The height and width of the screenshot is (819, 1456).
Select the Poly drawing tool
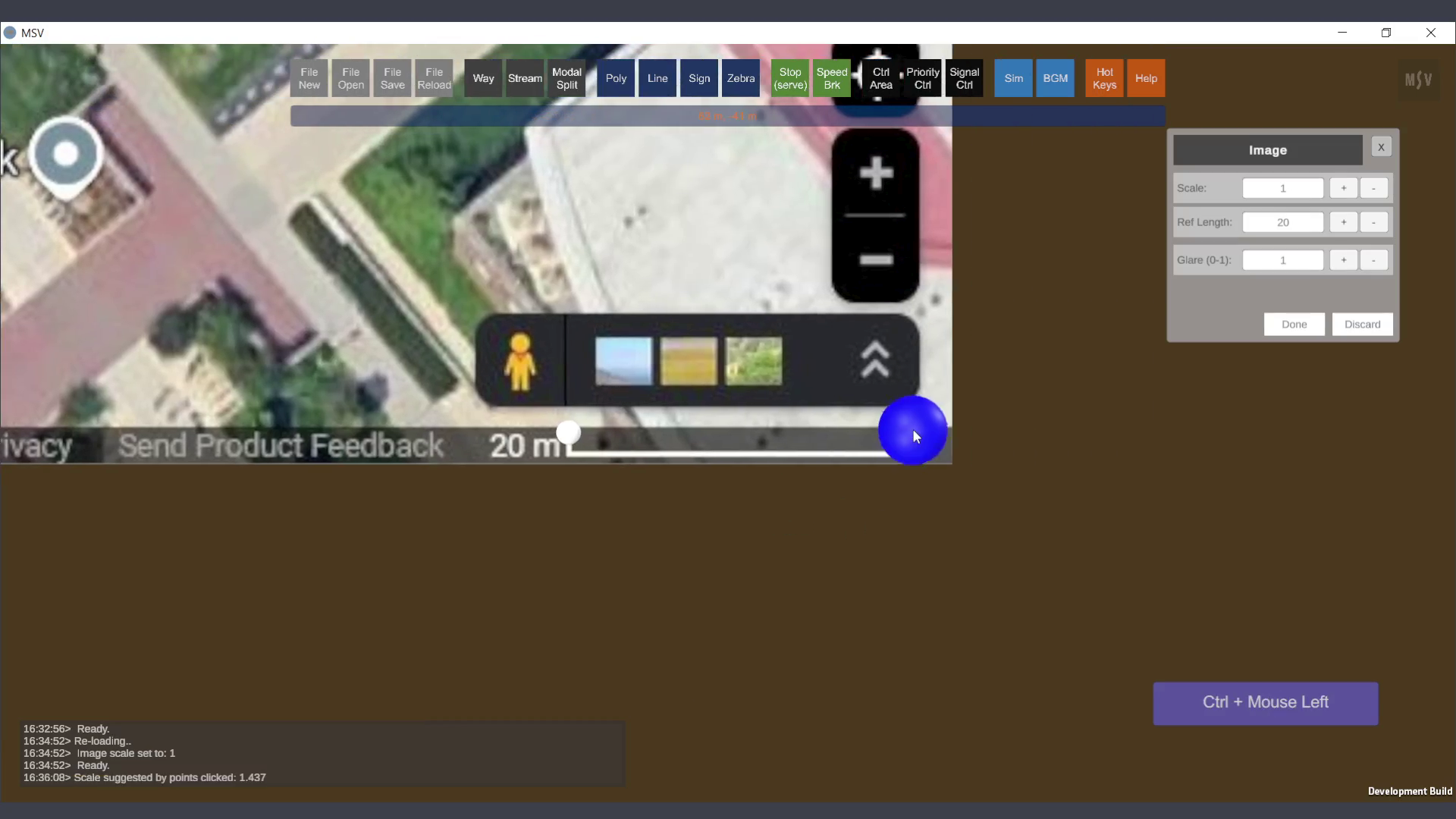616,78
